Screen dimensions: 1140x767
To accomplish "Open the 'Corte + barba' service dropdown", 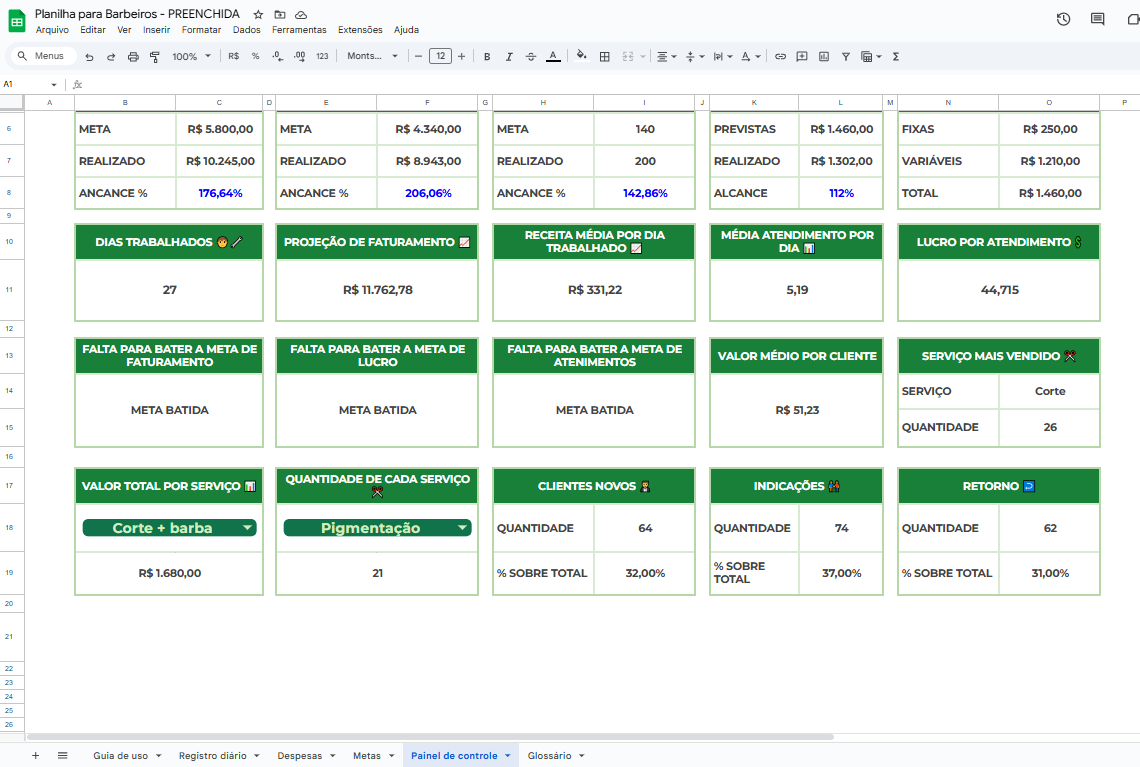I will tap(246, 528).
